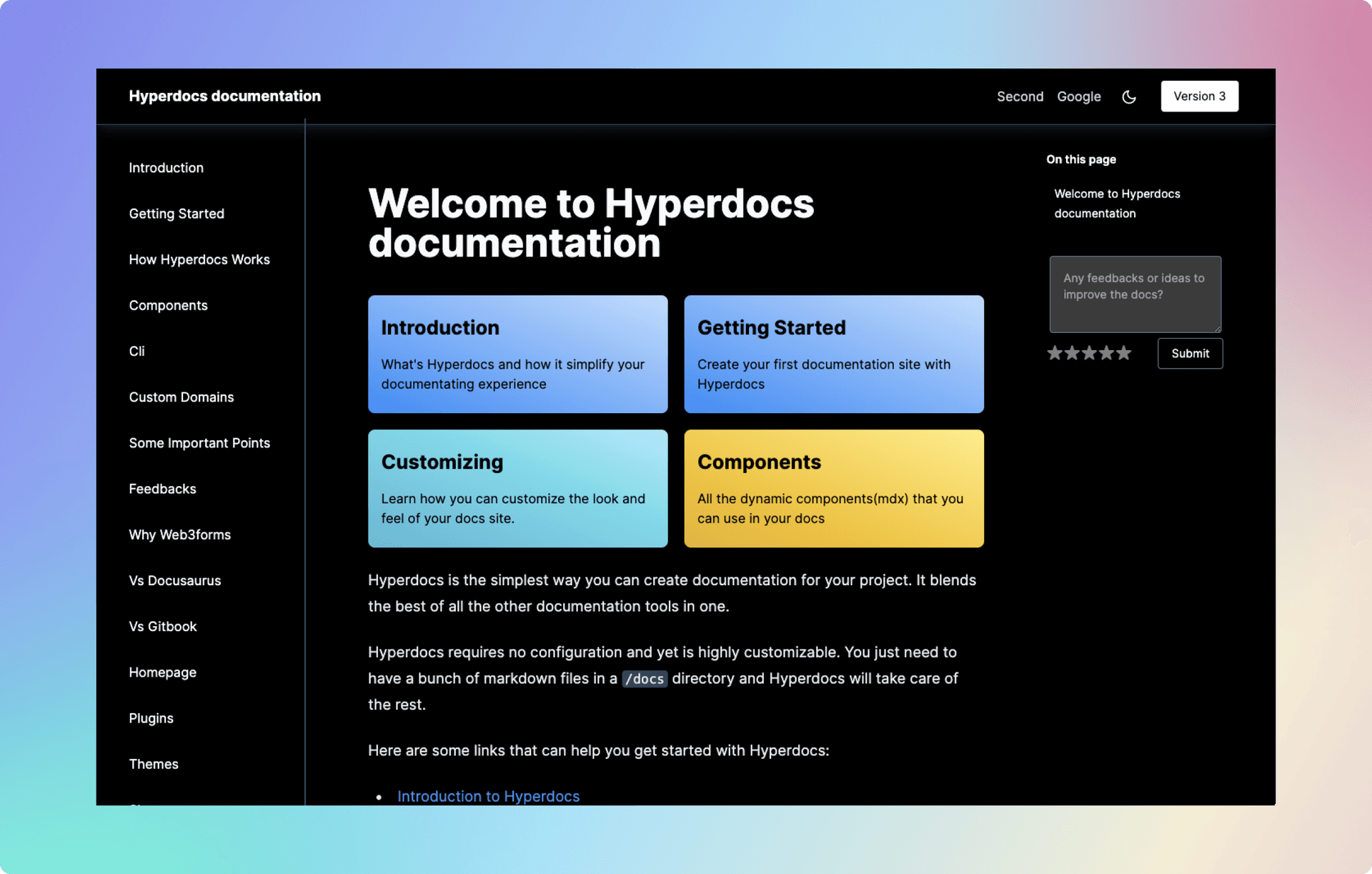Click the second rating star

pos(1072,352)
